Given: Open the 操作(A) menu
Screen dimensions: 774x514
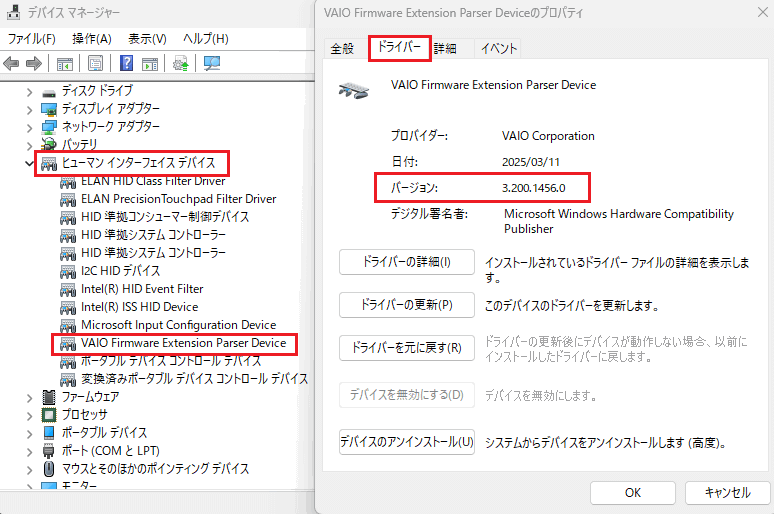Looking at the screenshot, I should pos(92,39).
